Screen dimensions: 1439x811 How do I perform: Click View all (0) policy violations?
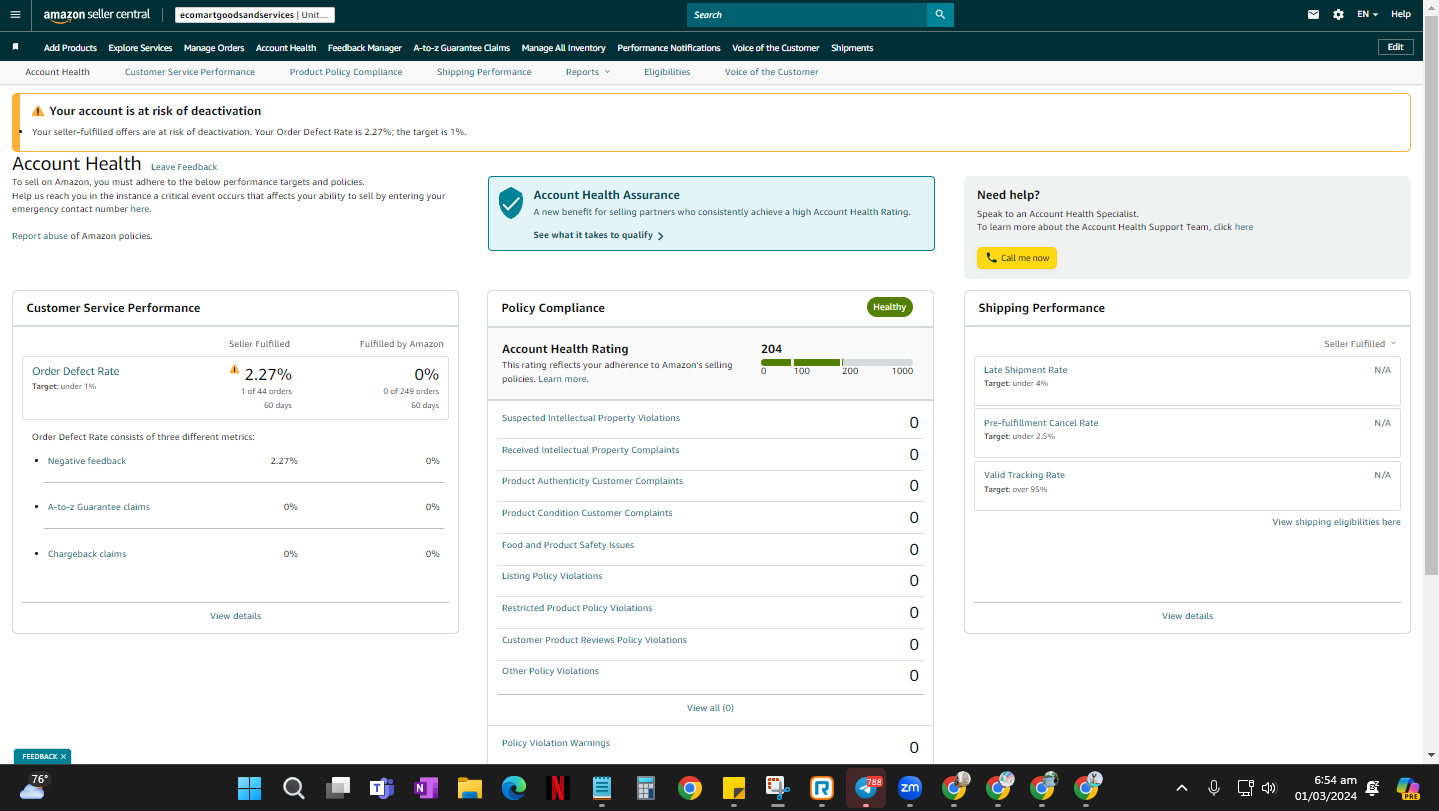pos(711,708)
